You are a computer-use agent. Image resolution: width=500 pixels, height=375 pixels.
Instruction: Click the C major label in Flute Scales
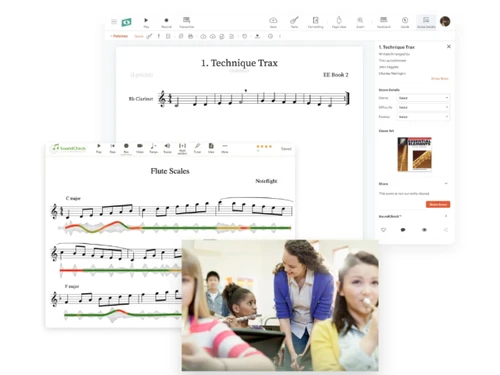tap(73, 198)
